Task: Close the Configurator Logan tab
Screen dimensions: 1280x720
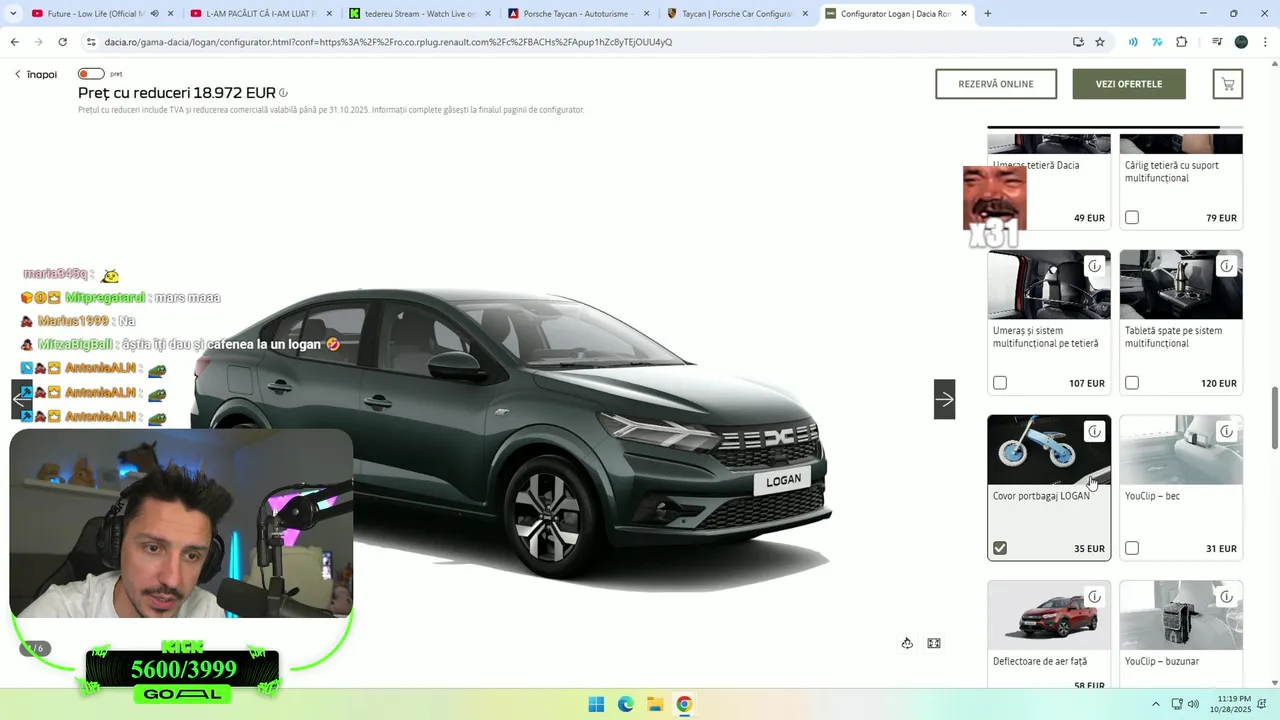Action: pos(964,14)
